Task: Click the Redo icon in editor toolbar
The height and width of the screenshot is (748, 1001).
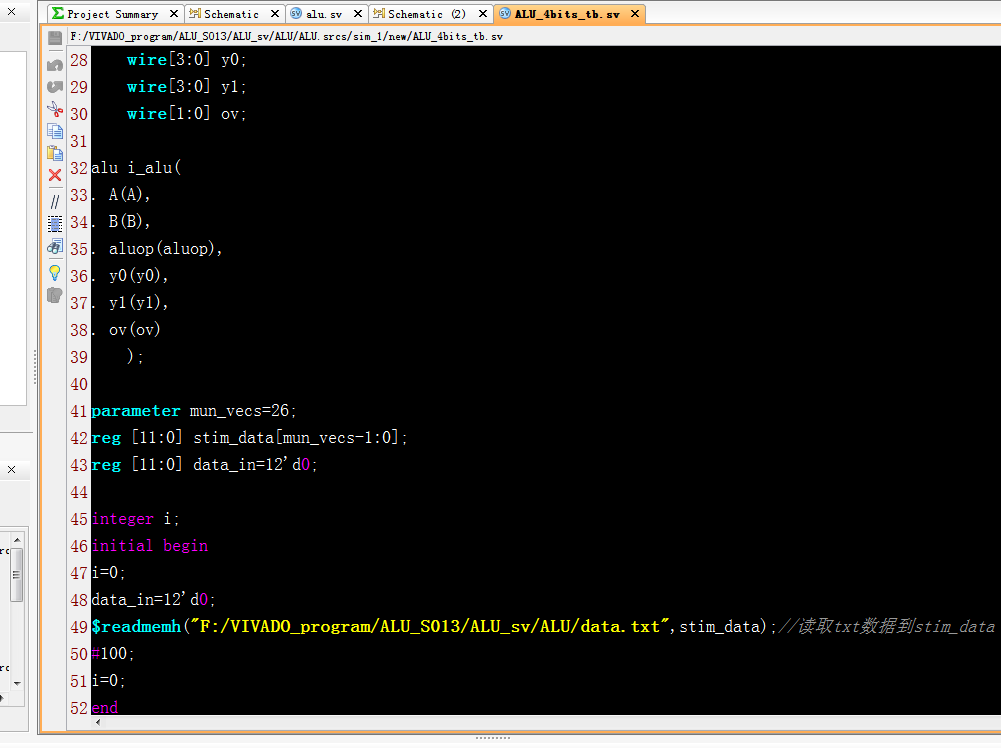Action: click(x=55, y=87)
